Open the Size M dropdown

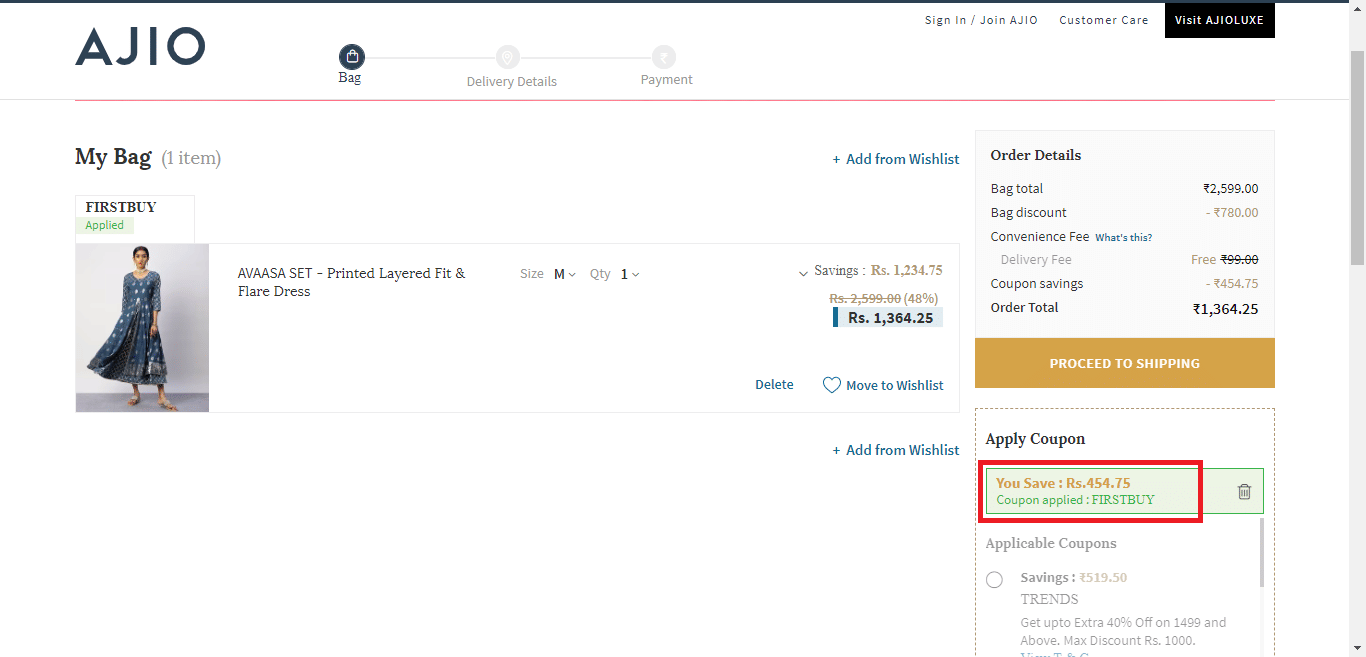coord(561,273)
